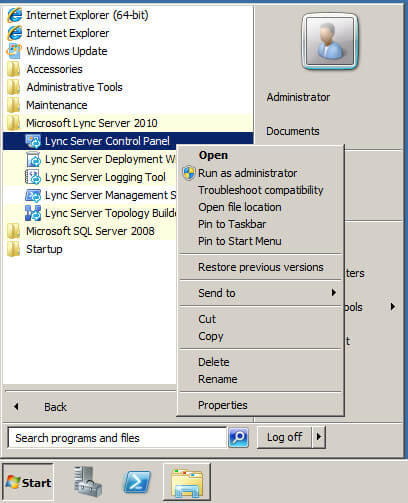Choose Delete in the context menu
The height and width of the screenshot is (503, 408).
click(x=214, y=362)
